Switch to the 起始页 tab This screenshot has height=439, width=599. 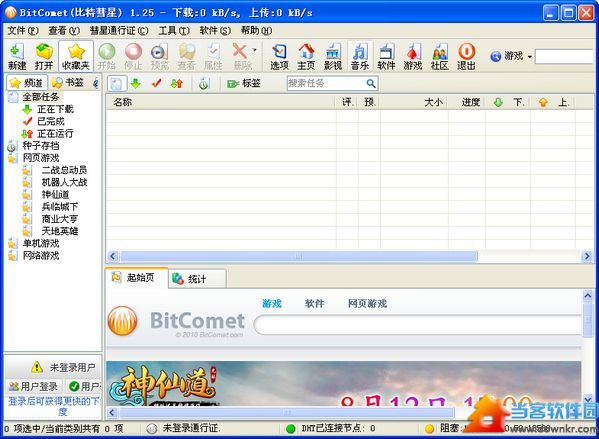(136, 278)
